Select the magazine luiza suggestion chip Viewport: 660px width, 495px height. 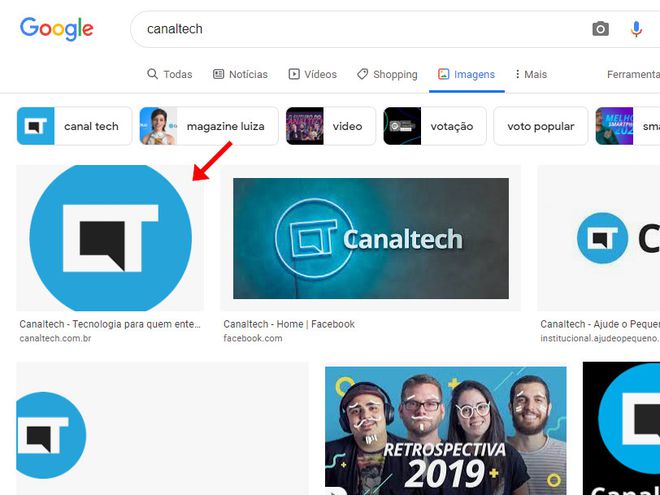click(x=209, y=126)
